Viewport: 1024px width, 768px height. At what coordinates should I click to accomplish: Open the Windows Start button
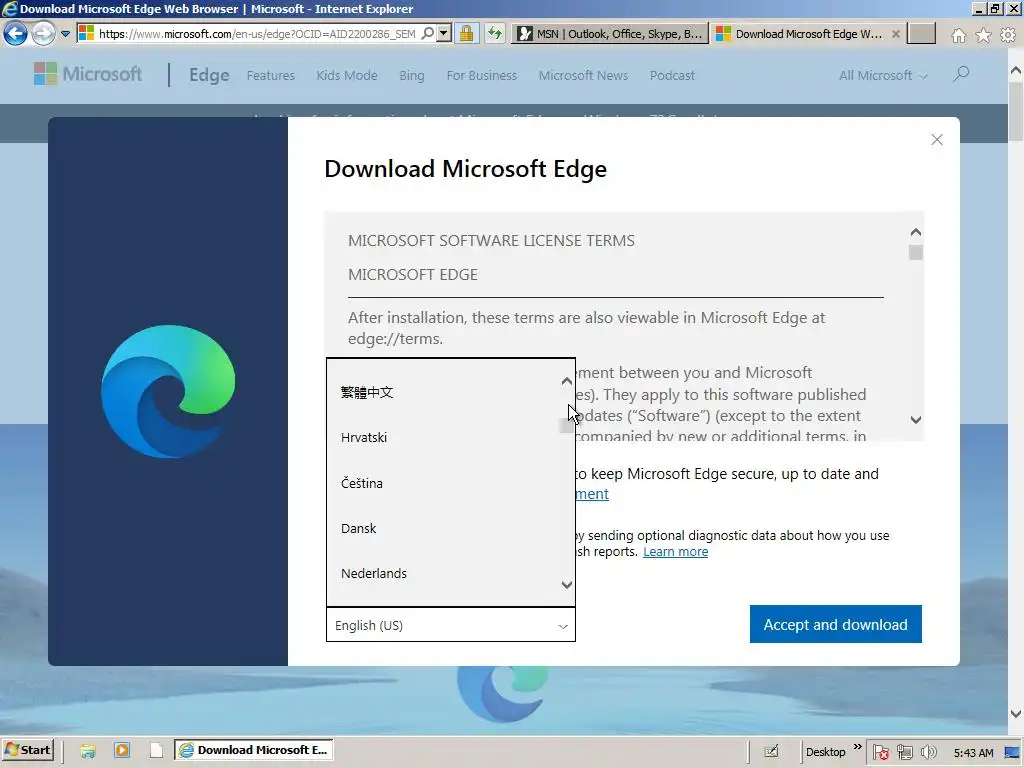pyautogui.click(x=27, y=750)
